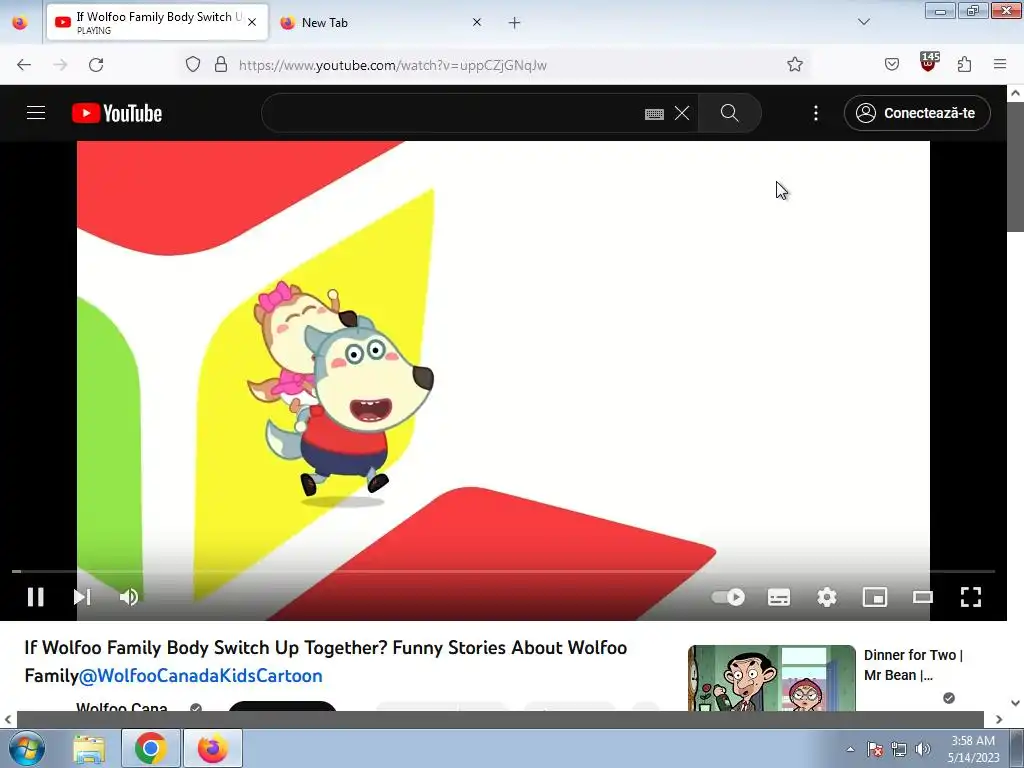Screen dimensions: 1024x768
Task: Mute the video volume
Action: pyautogui.click(x=129, y=597)
